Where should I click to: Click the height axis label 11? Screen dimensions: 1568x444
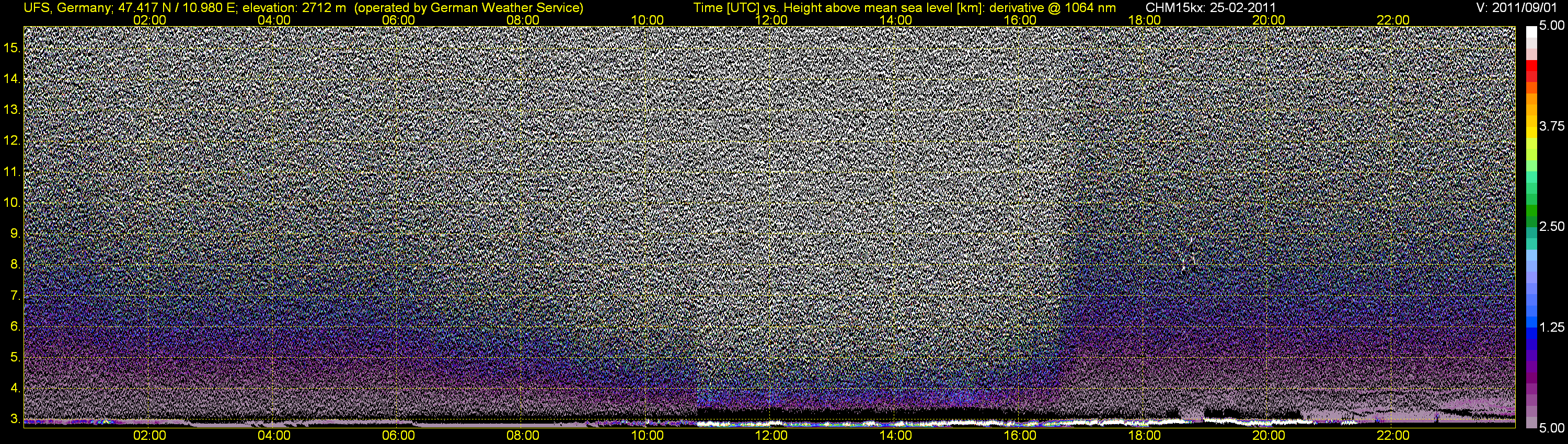[x=12, y=171]
